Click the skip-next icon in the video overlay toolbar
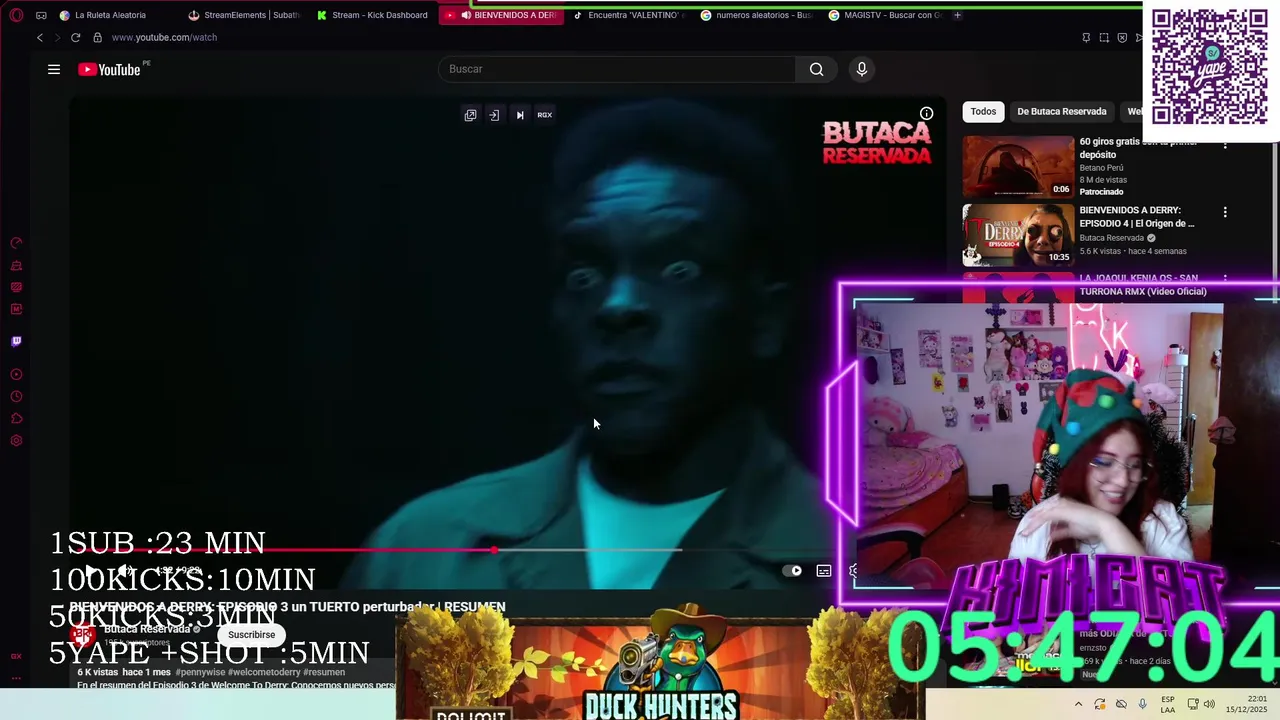This screenshot has width=1280, height=720. (x=520, y=115)
